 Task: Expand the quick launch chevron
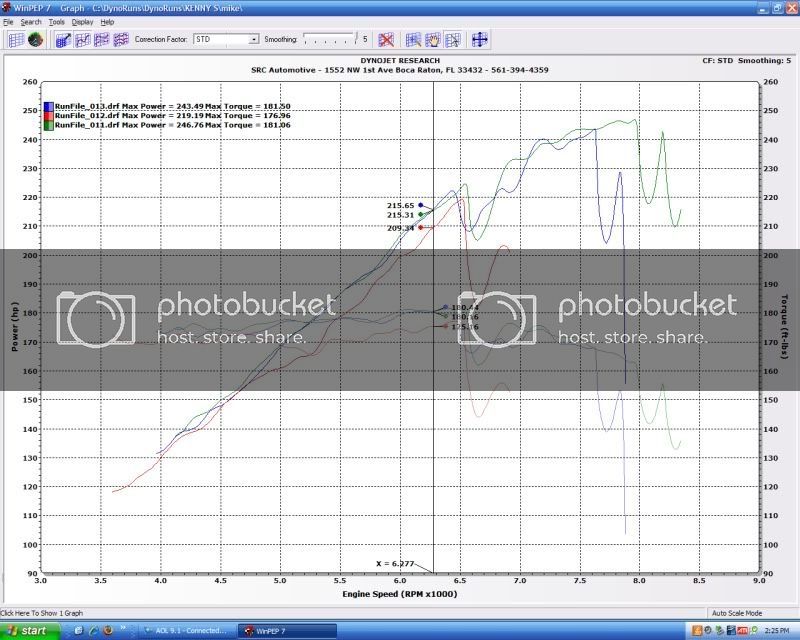(123, 629)
